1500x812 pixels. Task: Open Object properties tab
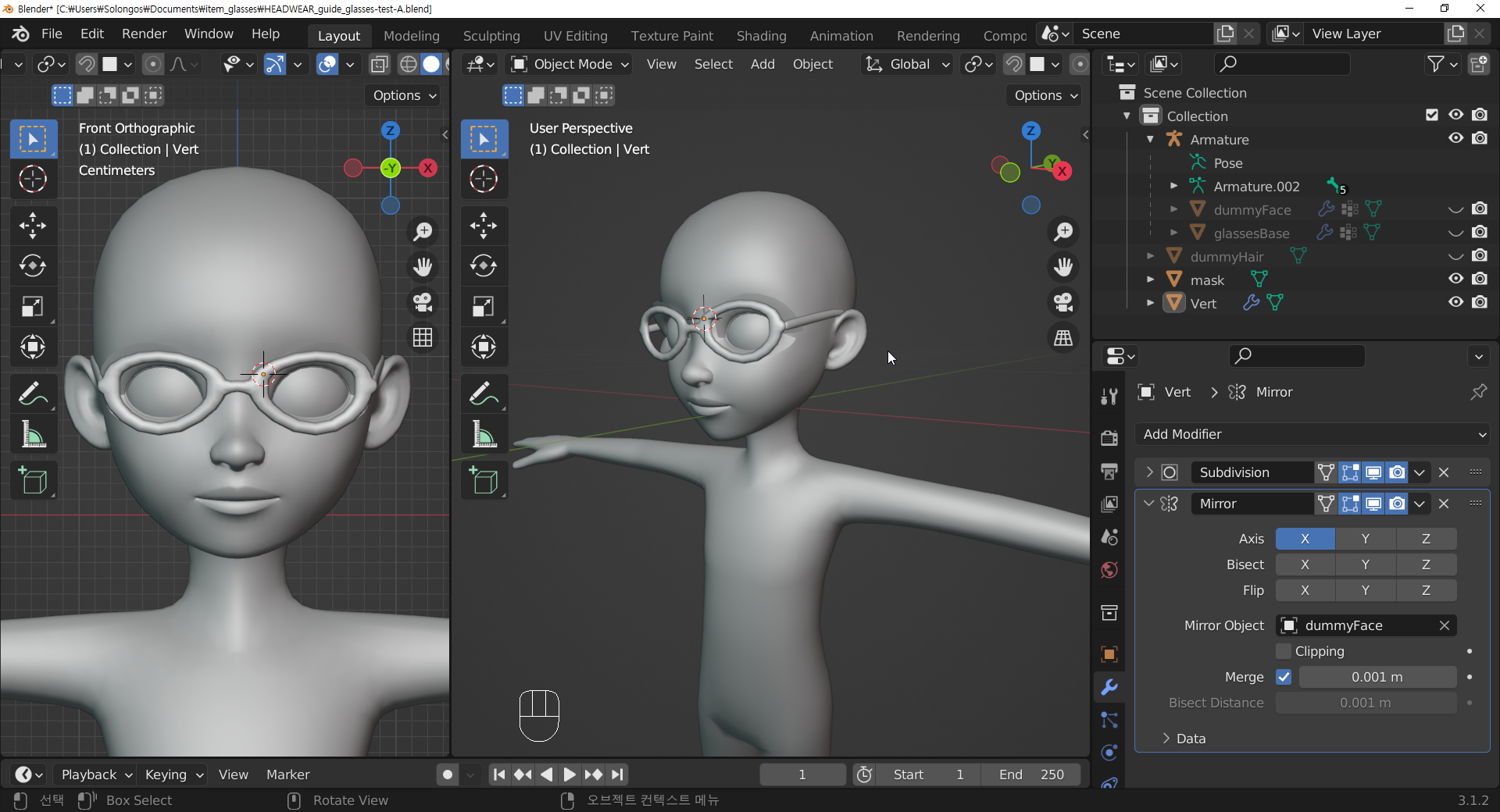pyautogui.click(x=1109, y=654)
